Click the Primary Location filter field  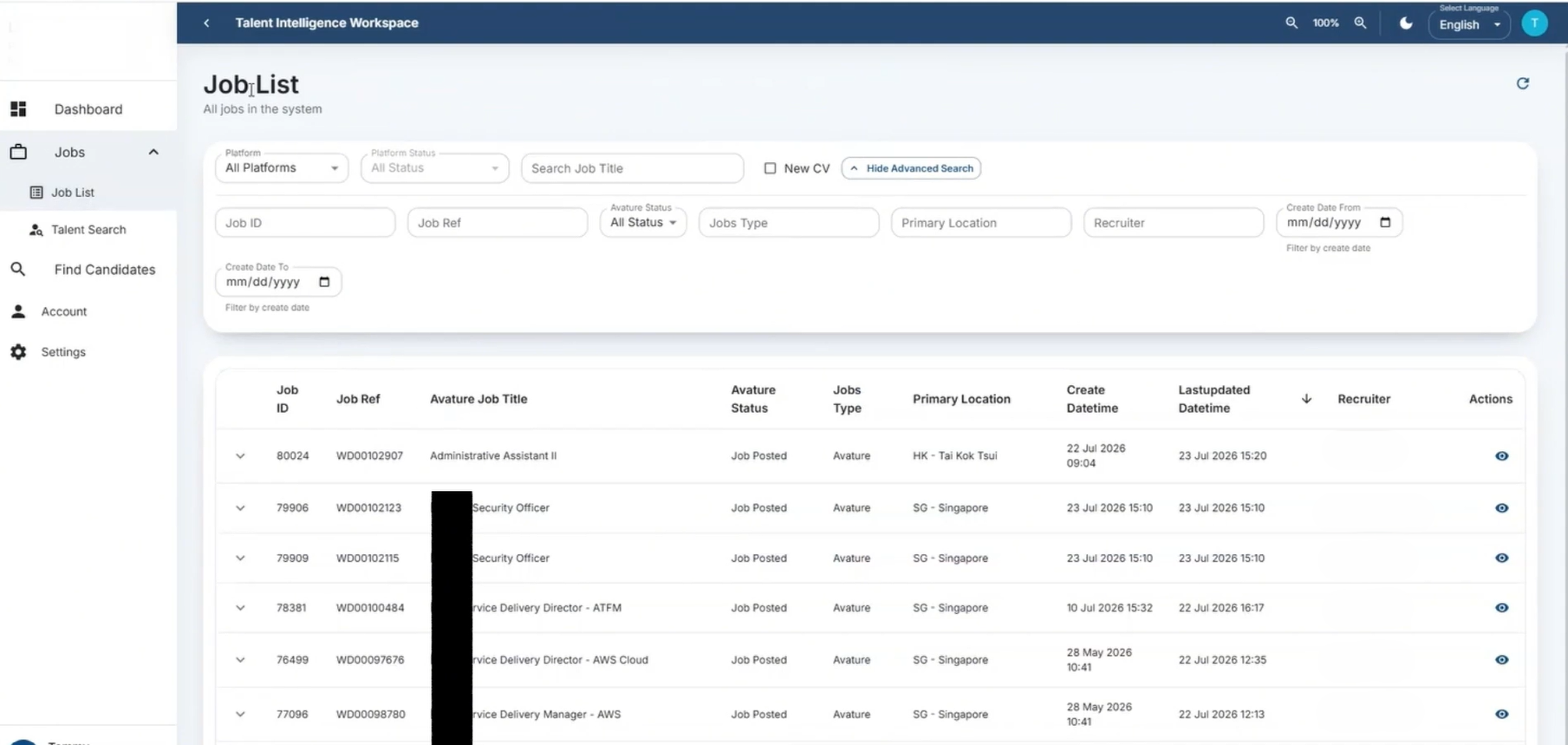[x=981, y=223]
